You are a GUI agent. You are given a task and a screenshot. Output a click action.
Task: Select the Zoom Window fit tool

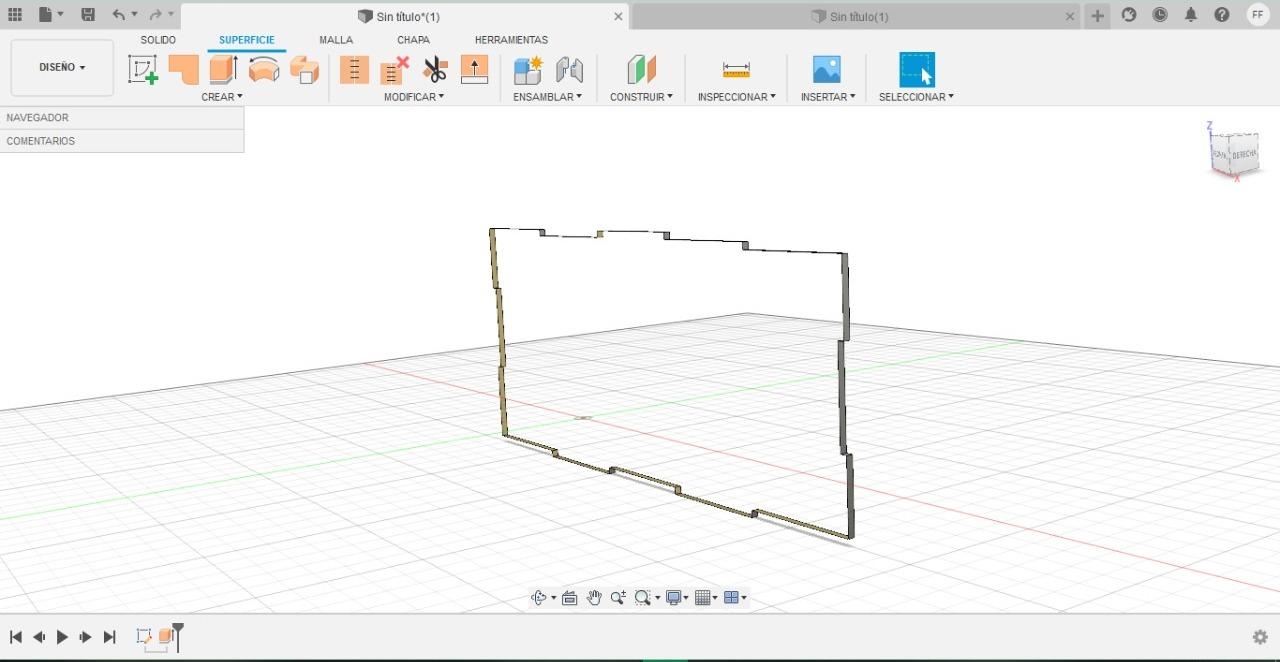pos(643,598)
